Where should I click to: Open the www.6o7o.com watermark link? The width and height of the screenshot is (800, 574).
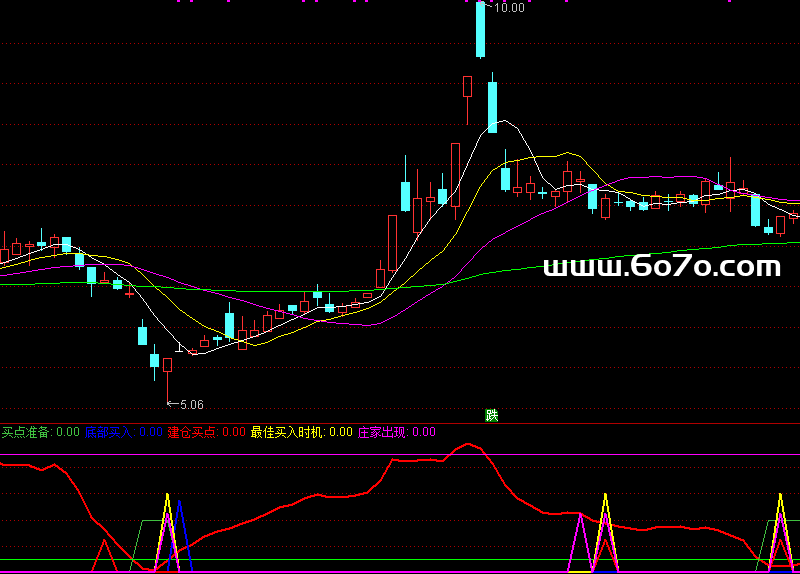tap(661, 266)
